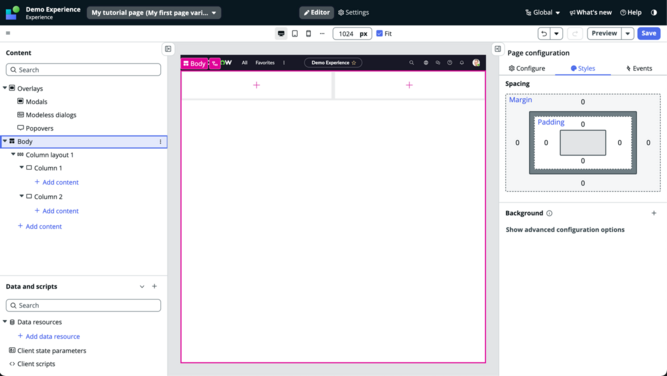The height and width of the screenshot is (376, 667).
Task: Focus the Data and scripts search field
Action: click(83, 305)
